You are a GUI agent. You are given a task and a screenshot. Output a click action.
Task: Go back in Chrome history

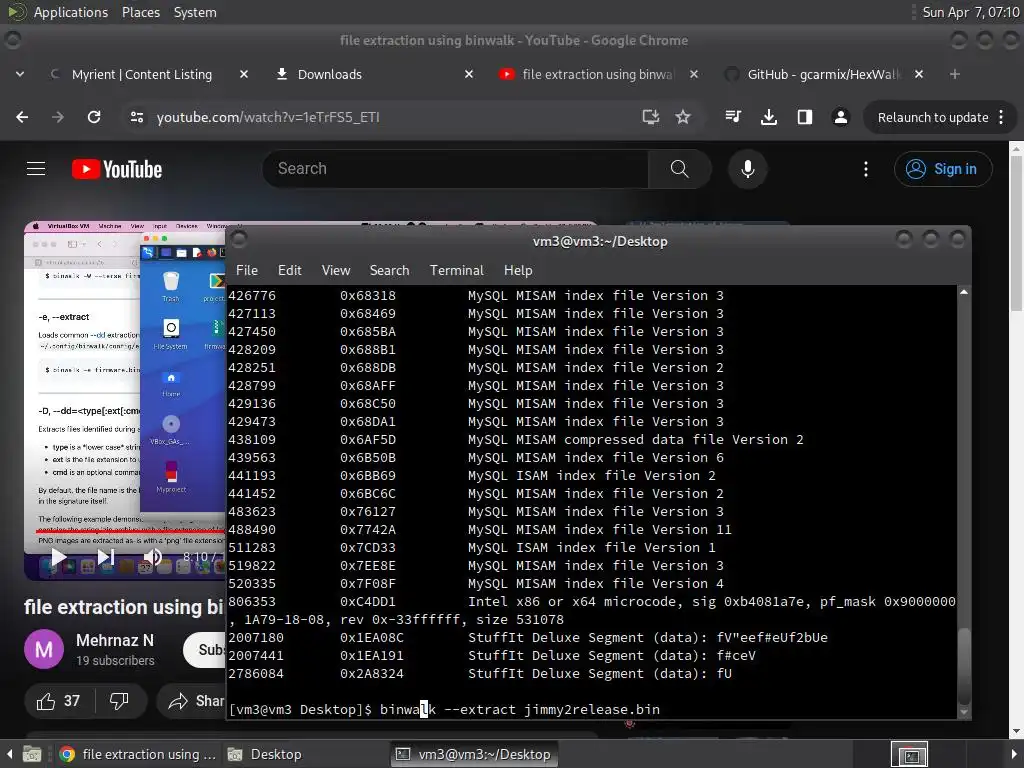pos(22,117)
